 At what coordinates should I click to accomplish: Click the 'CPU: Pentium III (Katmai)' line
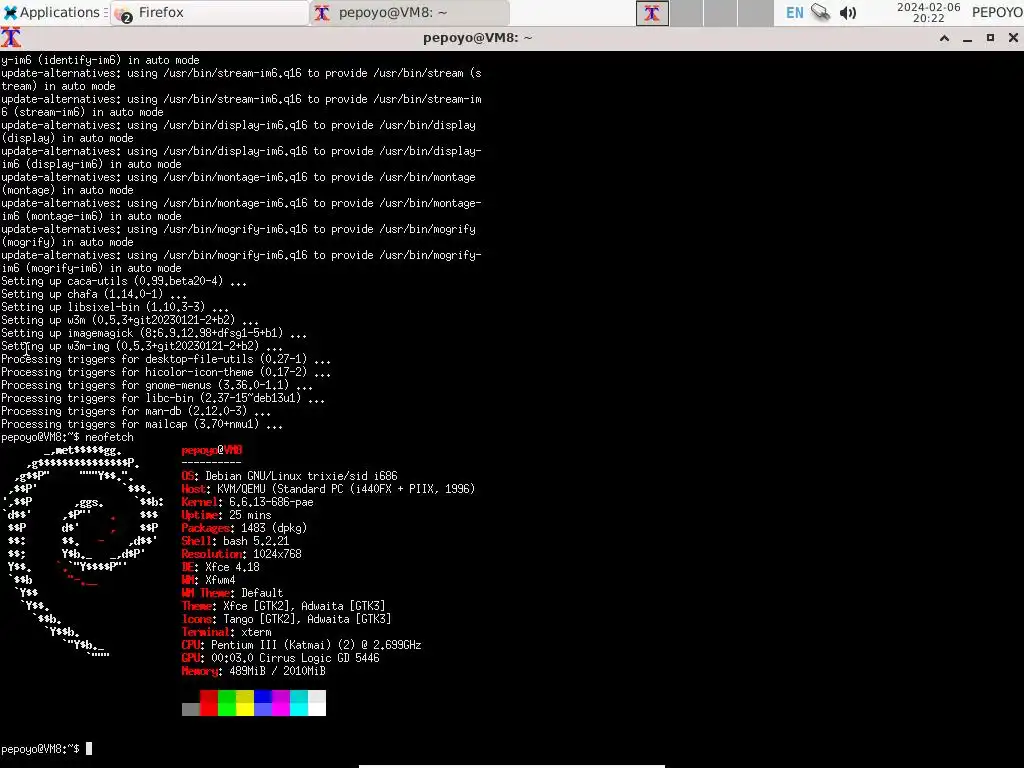tap(301, 646)
